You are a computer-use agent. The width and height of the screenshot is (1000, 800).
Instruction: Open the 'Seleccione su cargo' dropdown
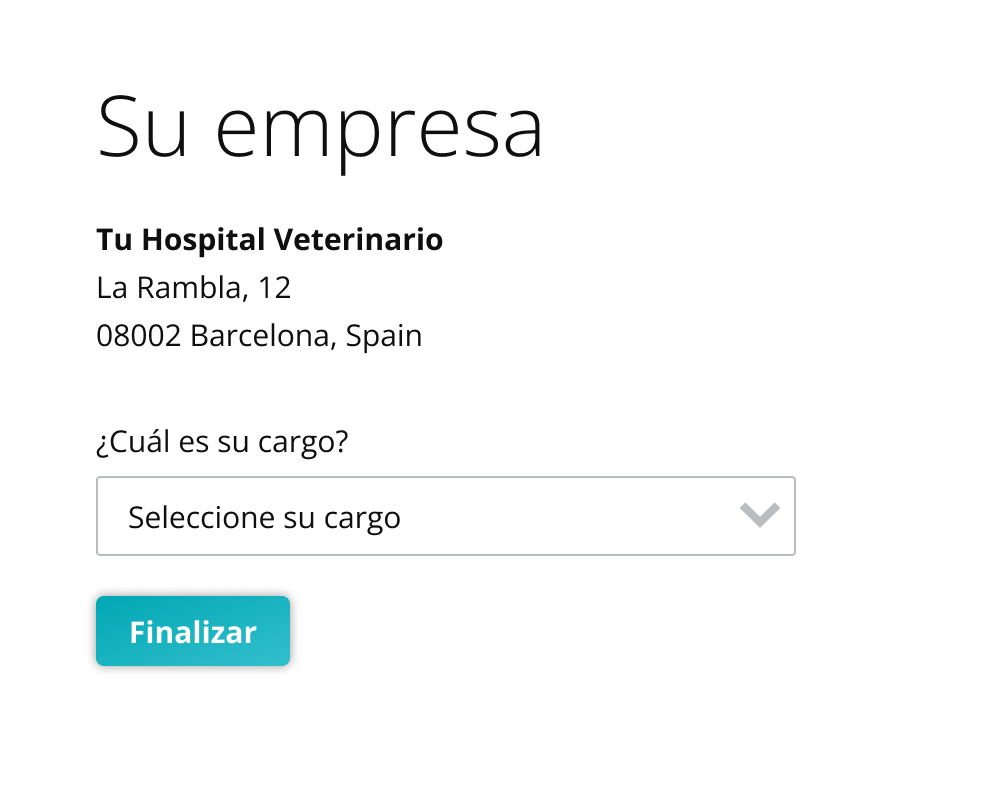pyautogui.click(x=446, y=516)
